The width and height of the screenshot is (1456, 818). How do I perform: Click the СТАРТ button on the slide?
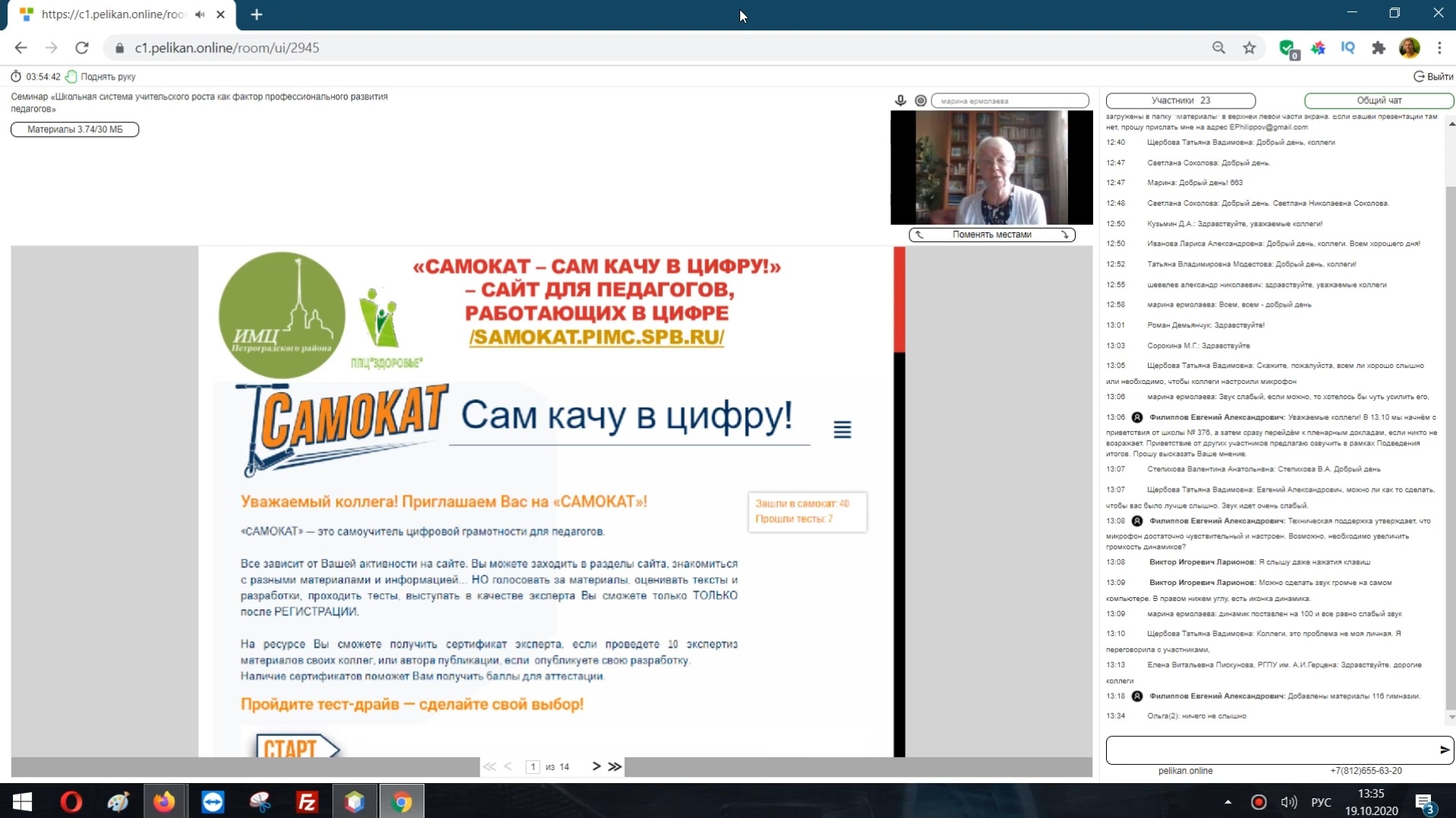[297, 747]
